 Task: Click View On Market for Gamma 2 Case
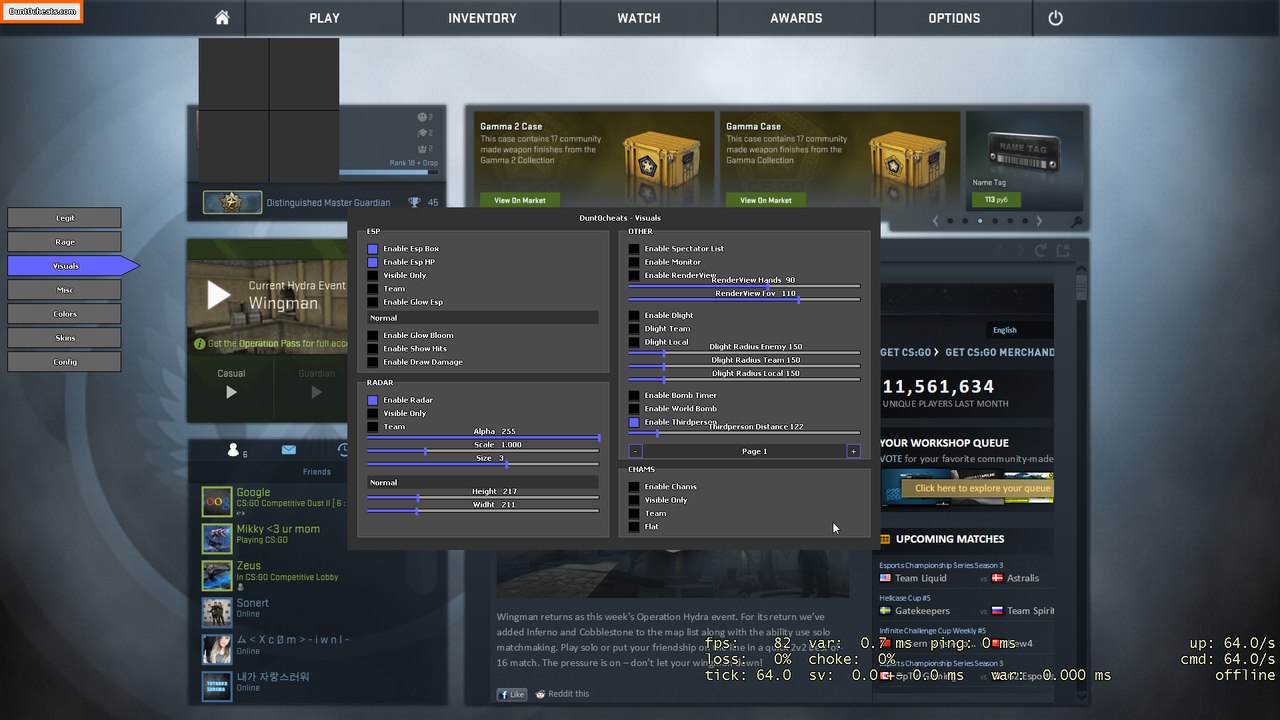click(x=519, y=200)
